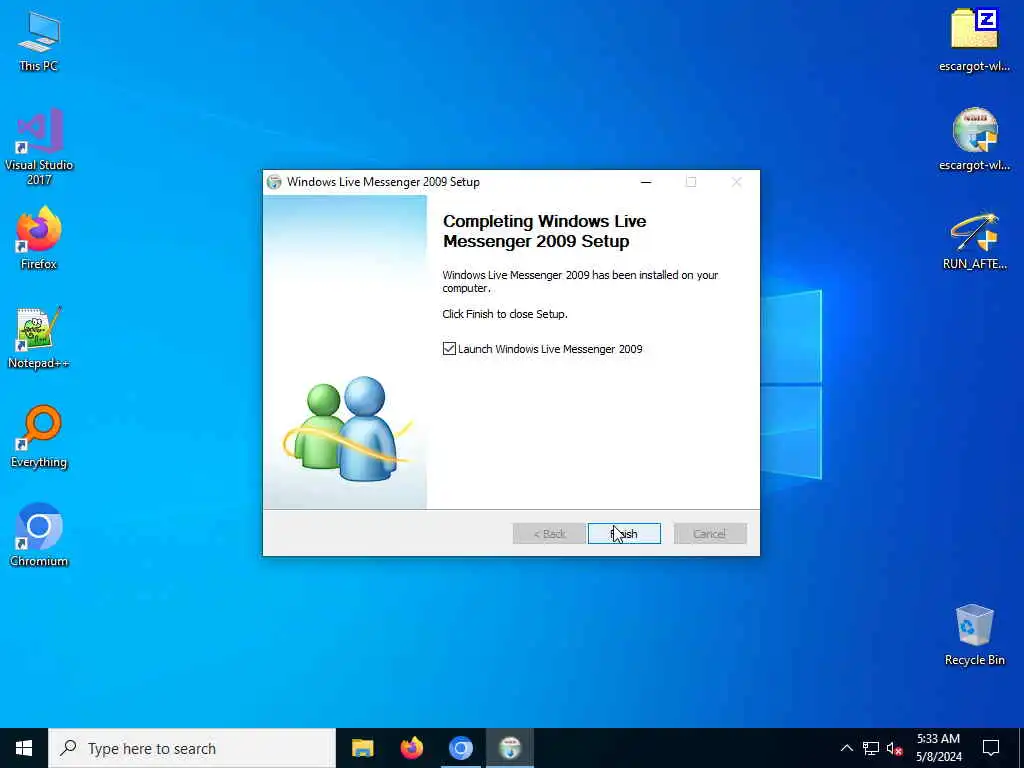Select the Firefox desktop shortcut
1024x768 pixels.
[39, 238]
